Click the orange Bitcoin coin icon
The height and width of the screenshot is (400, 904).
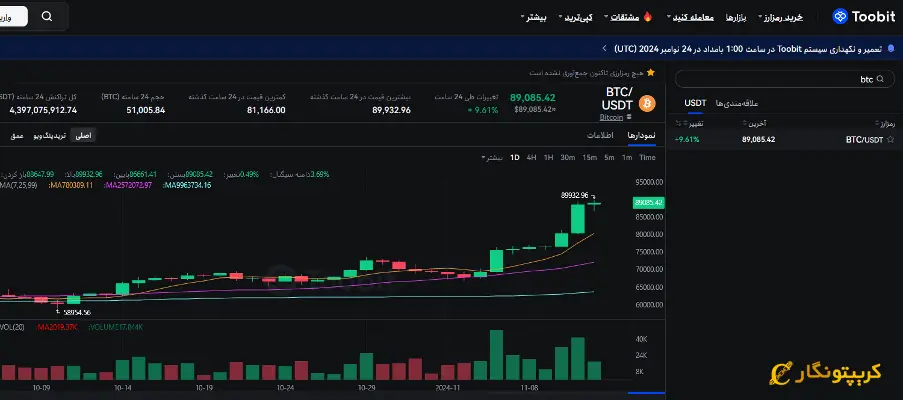(647, 104)
